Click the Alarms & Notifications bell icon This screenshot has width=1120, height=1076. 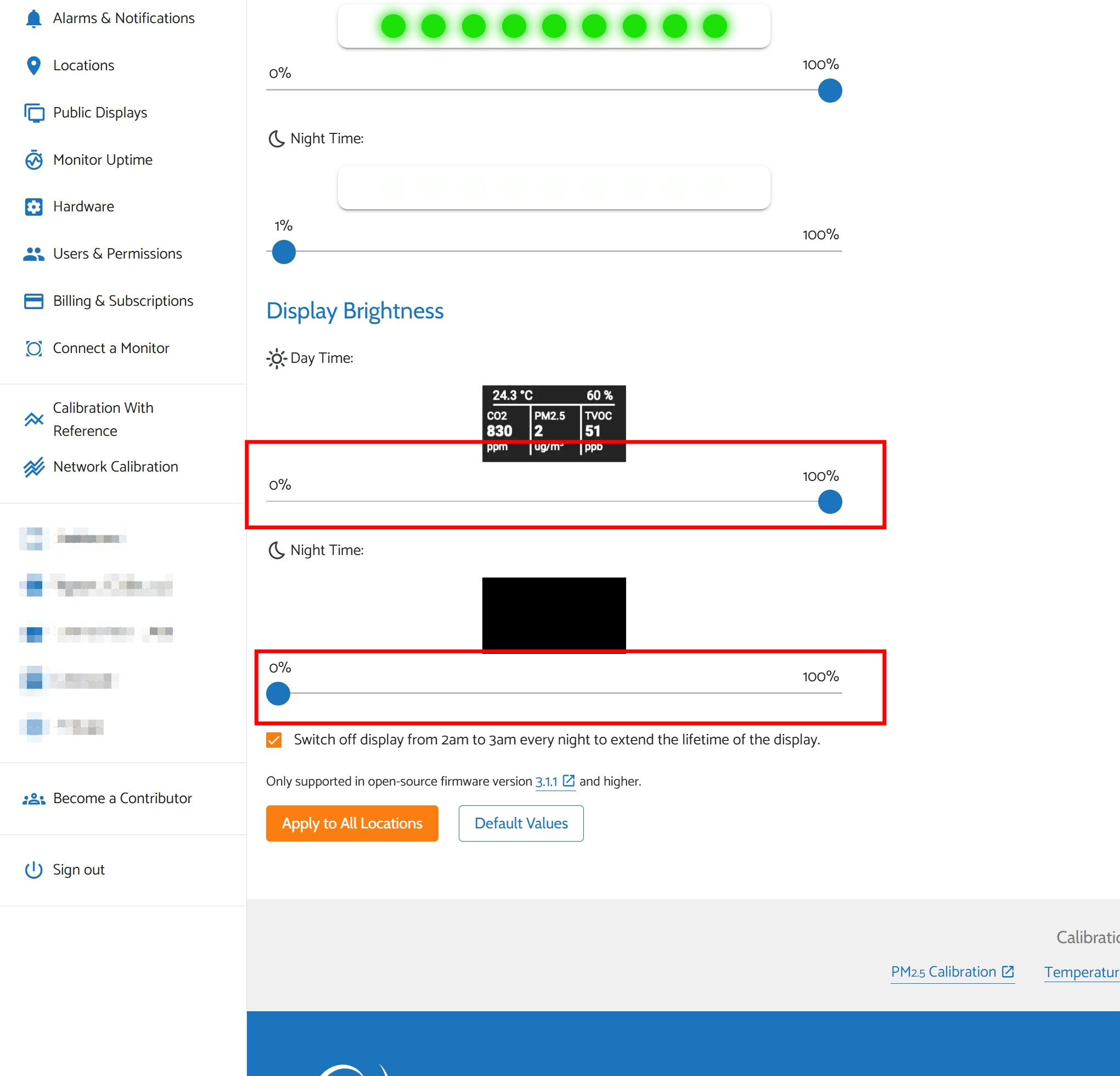point(33,19)
